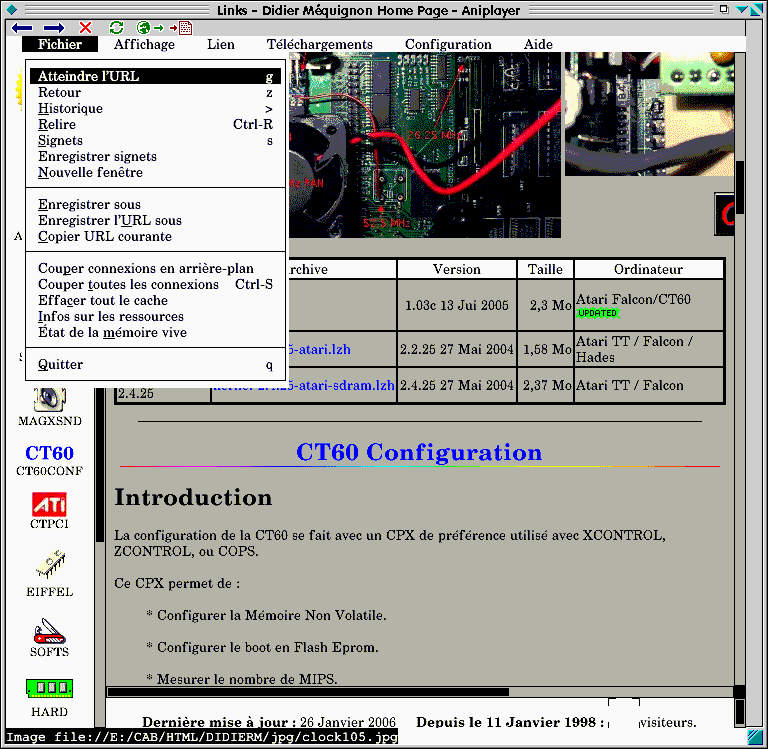This screenshot has width=768, height=749.
Task: Click the '2,37 Mo' size cell
Action: click(x=547, y=386)
